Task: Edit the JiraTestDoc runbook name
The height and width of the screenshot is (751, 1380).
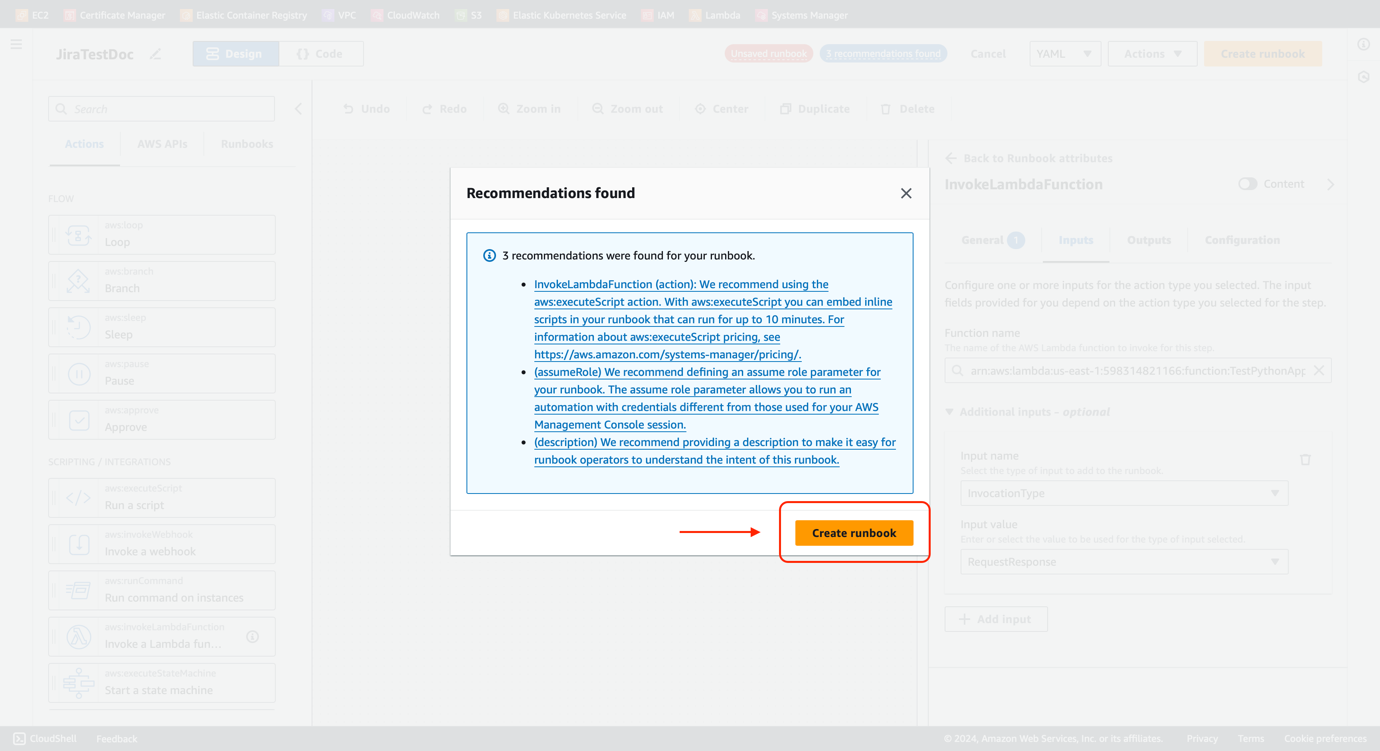Action: [155, 54]
